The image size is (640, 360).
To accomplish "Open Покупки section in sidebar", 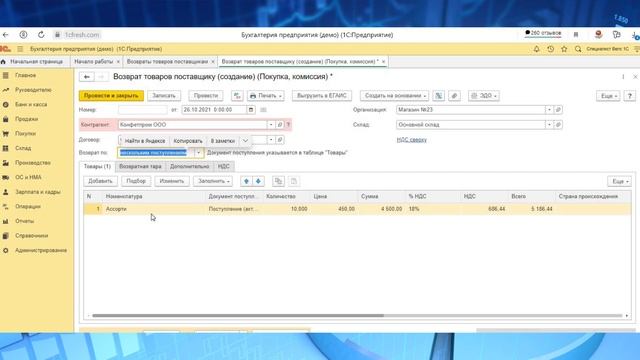I will (x=25, y=133).
